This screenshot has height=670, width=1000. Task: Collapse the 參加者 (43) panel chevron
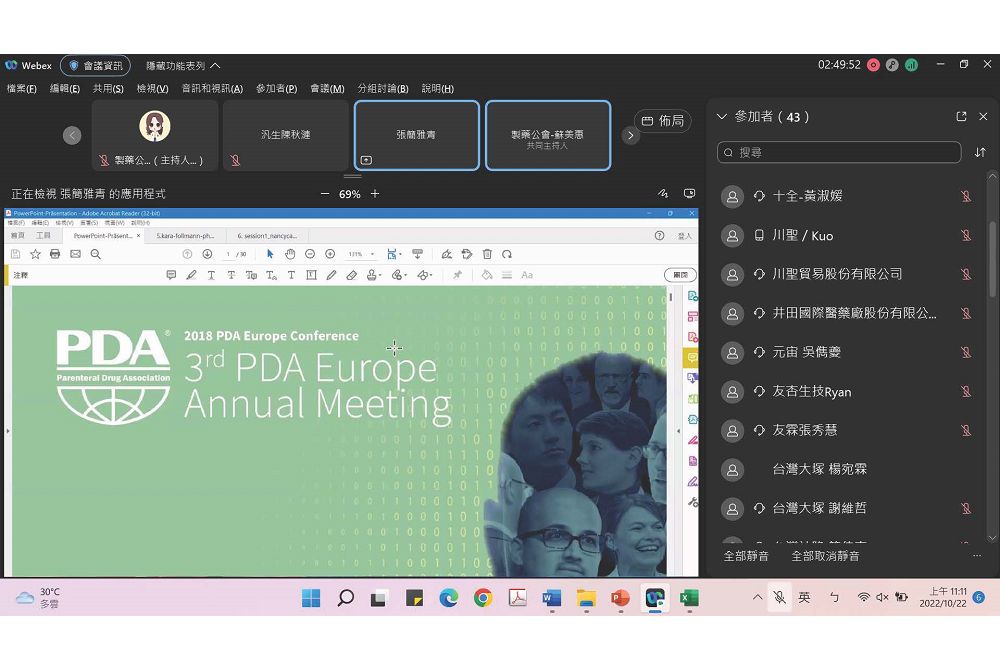click(722, 117)
